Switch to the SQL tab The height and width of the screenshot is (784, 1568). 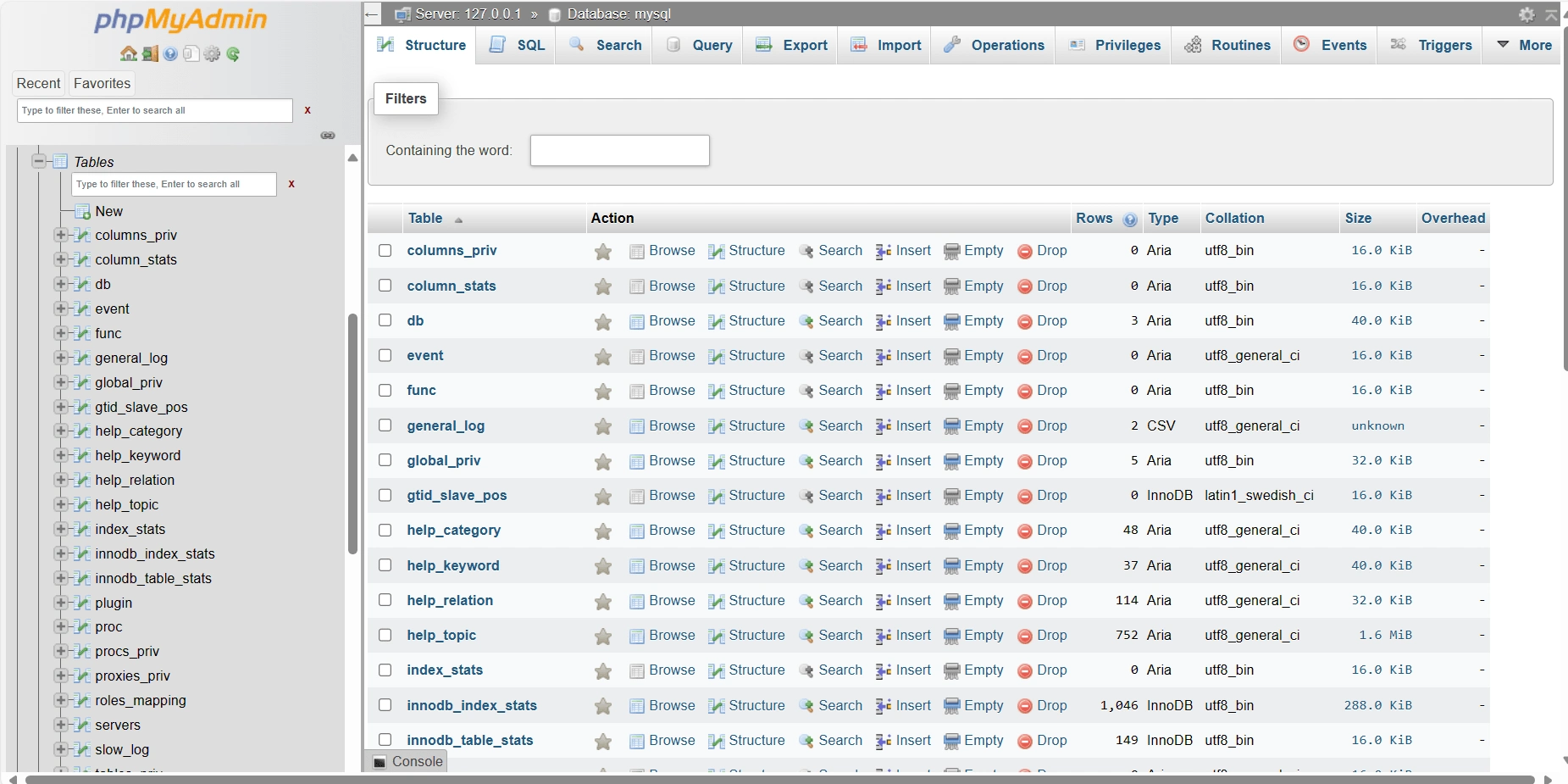(517, 45)
